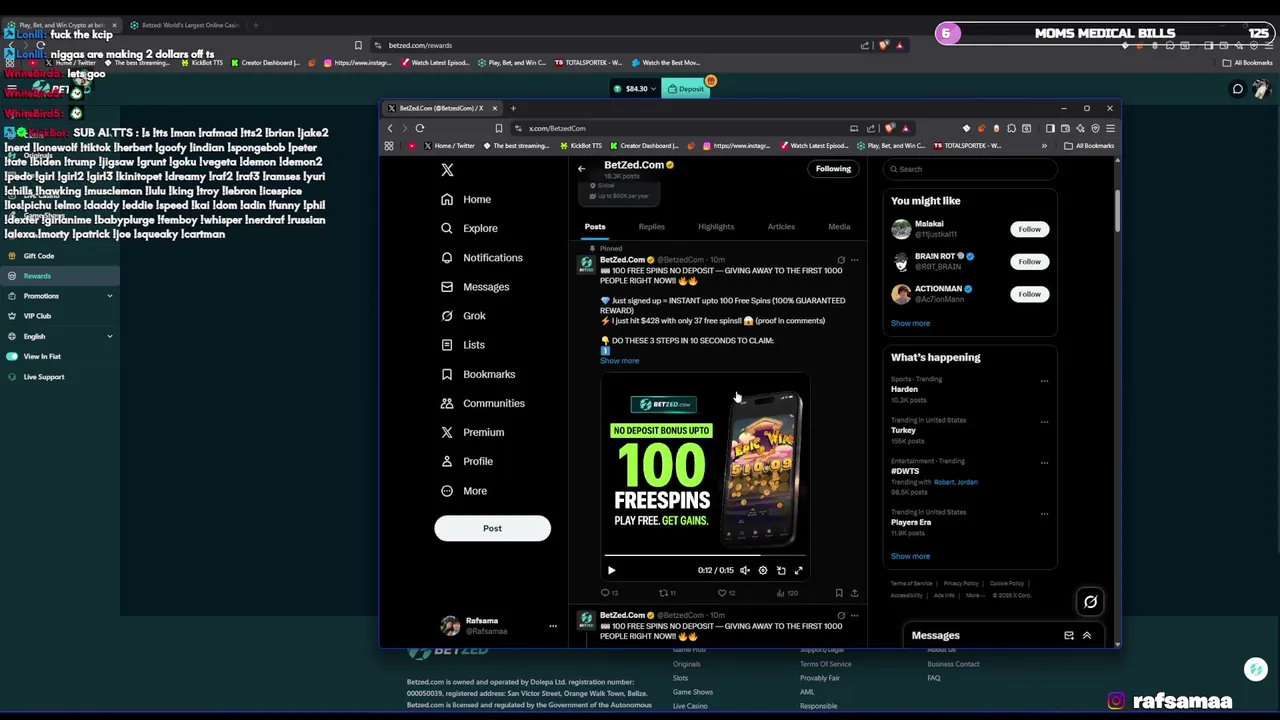The width and height of the screenshot is (1280, 720).
Task: Expand the Messages drawer
Action: (1087, 635)
